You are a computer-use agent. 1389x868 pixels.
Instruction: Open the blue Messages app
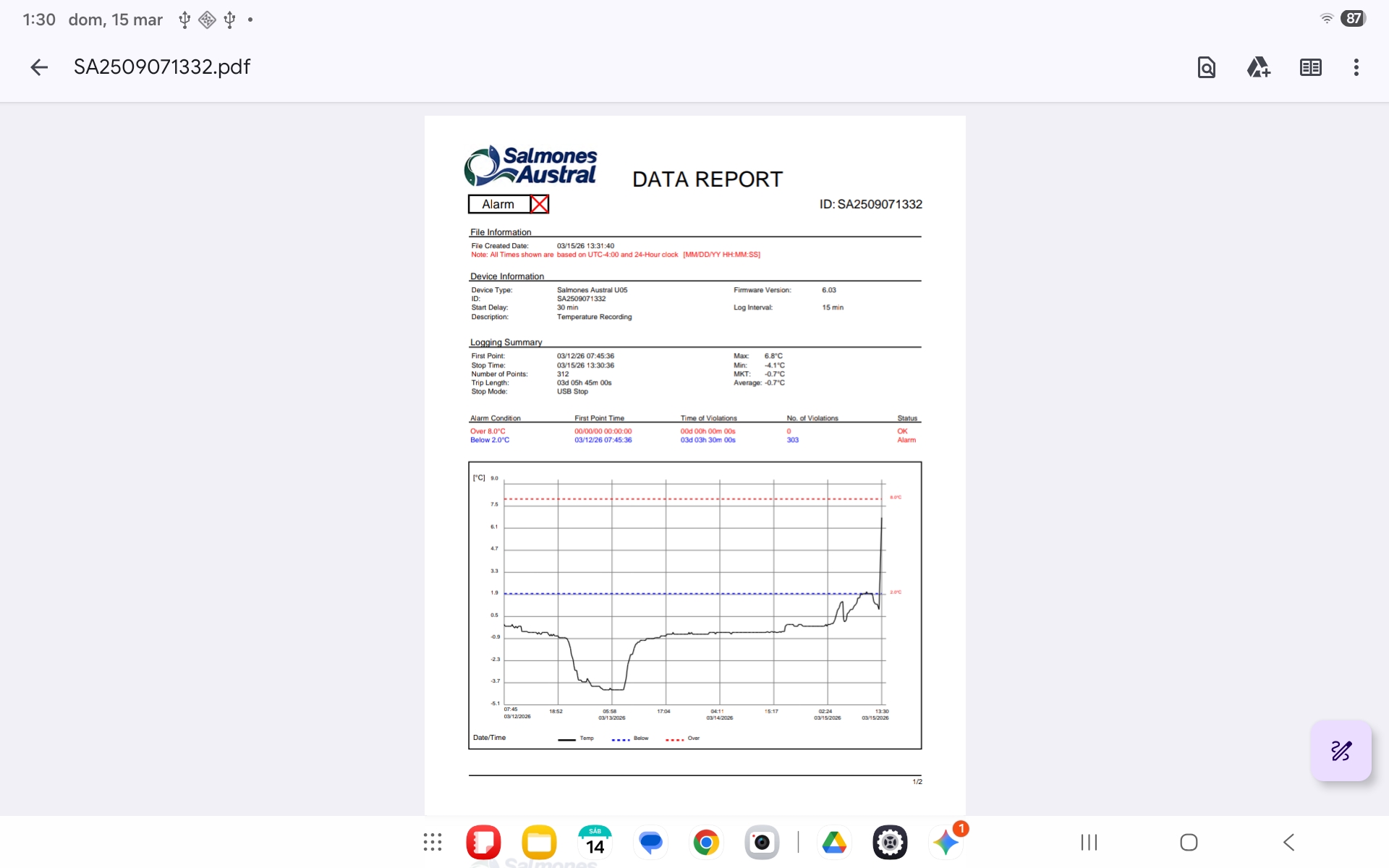point(650,842)
